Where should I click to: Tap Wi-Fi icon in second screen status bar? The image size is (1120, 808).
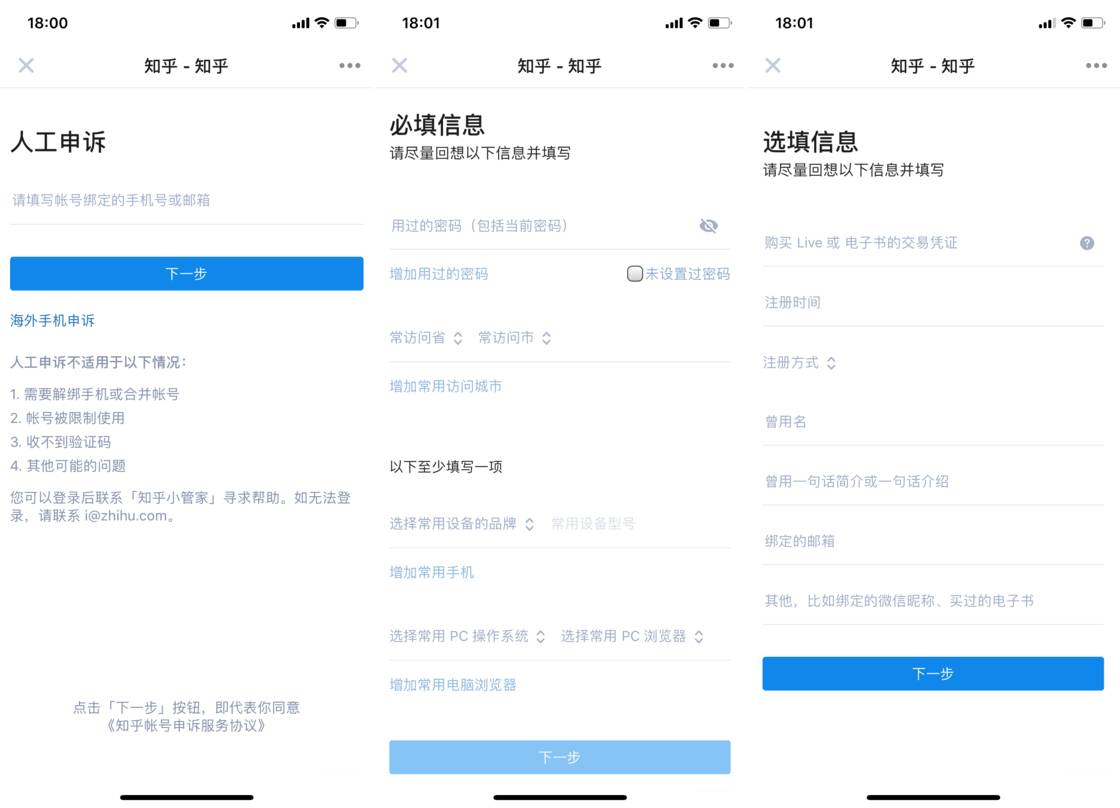695,23
